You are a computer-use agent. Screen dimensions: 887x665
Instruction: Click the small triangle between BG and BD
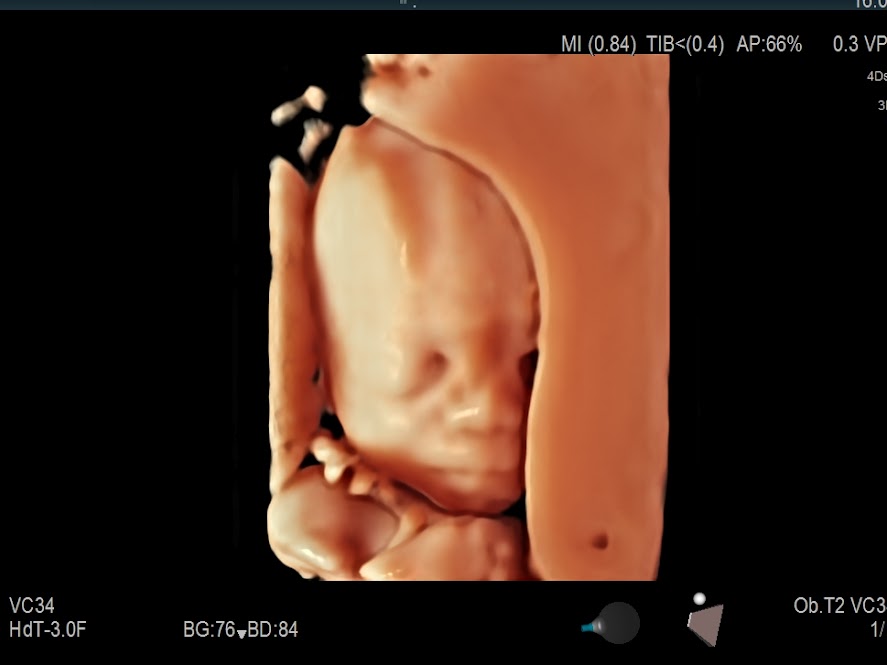click(241, 632)
